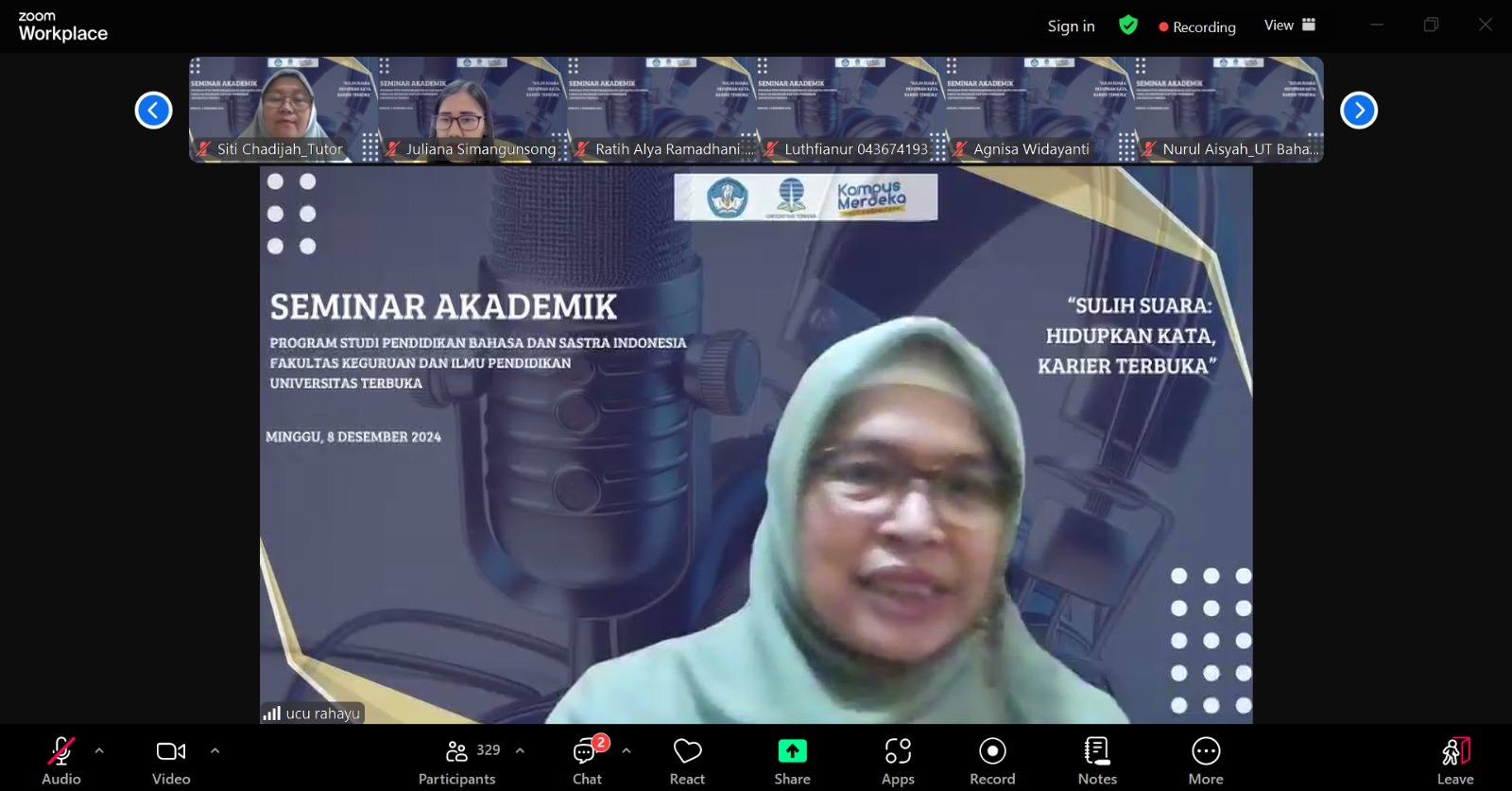Open the Participants panel
1512x791 pixels.
(x=456, y=761)
